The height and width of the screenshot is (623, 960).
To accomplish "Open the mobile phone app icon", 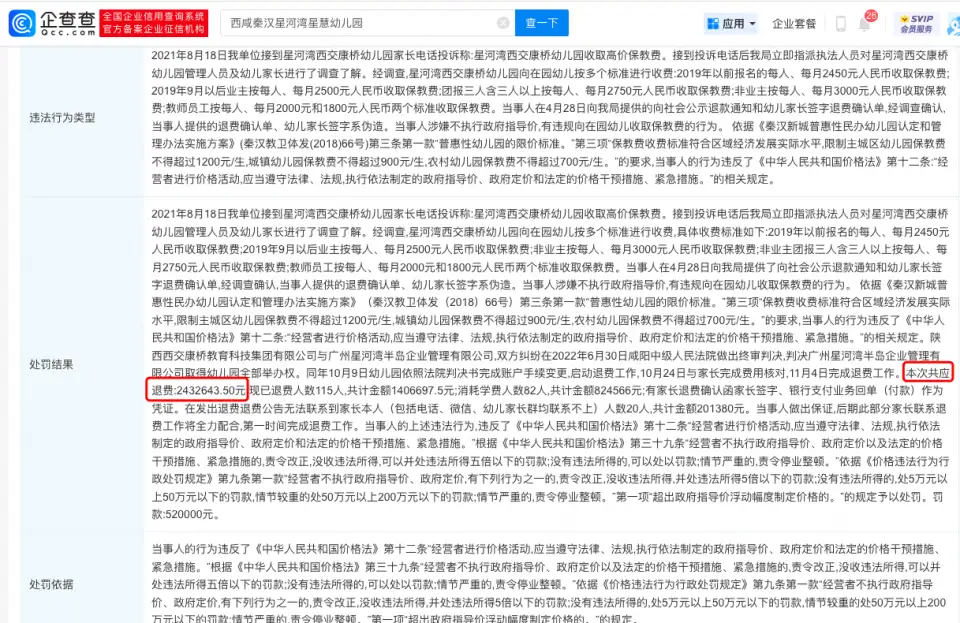I will coord(839,23).
